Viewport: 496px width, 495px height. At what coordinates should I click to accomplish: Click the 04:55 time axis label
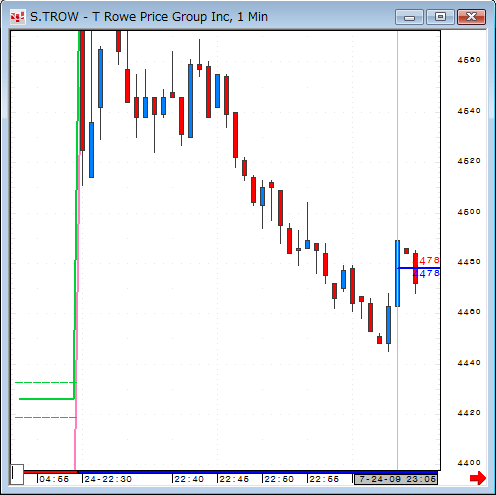[54, 479]
